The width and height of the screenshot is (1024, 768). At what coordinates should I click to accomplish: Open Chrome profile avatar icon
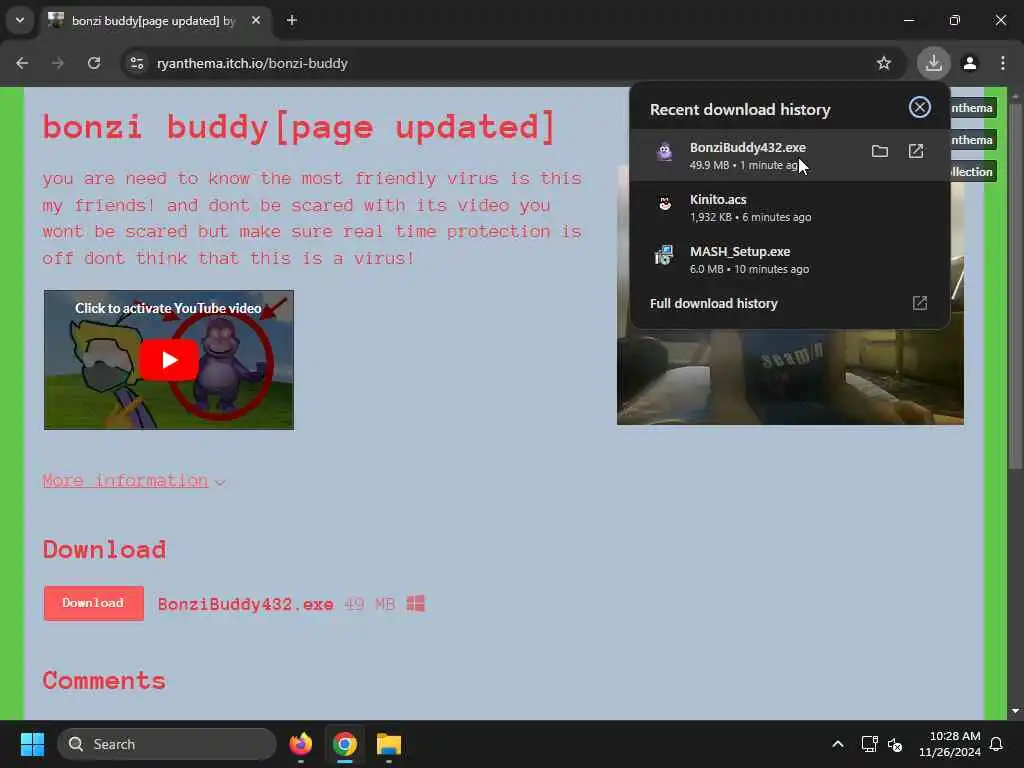pyautogui.click(x=970, y=63)
